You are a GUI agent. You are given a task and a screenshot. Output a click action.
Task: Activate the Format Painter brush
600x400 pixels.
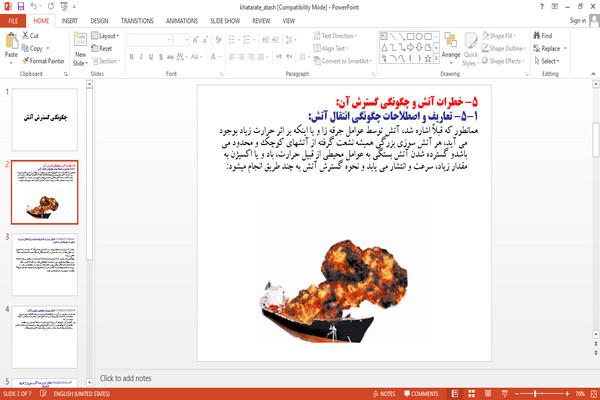pyautogui.click(x=25, y=61)
